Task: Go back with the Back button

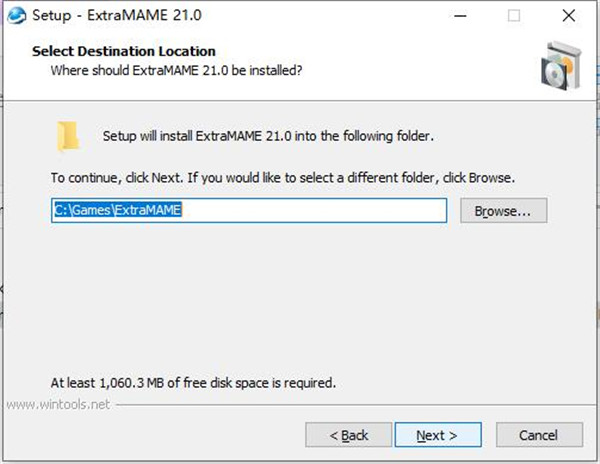Action: tap(349, 435)
